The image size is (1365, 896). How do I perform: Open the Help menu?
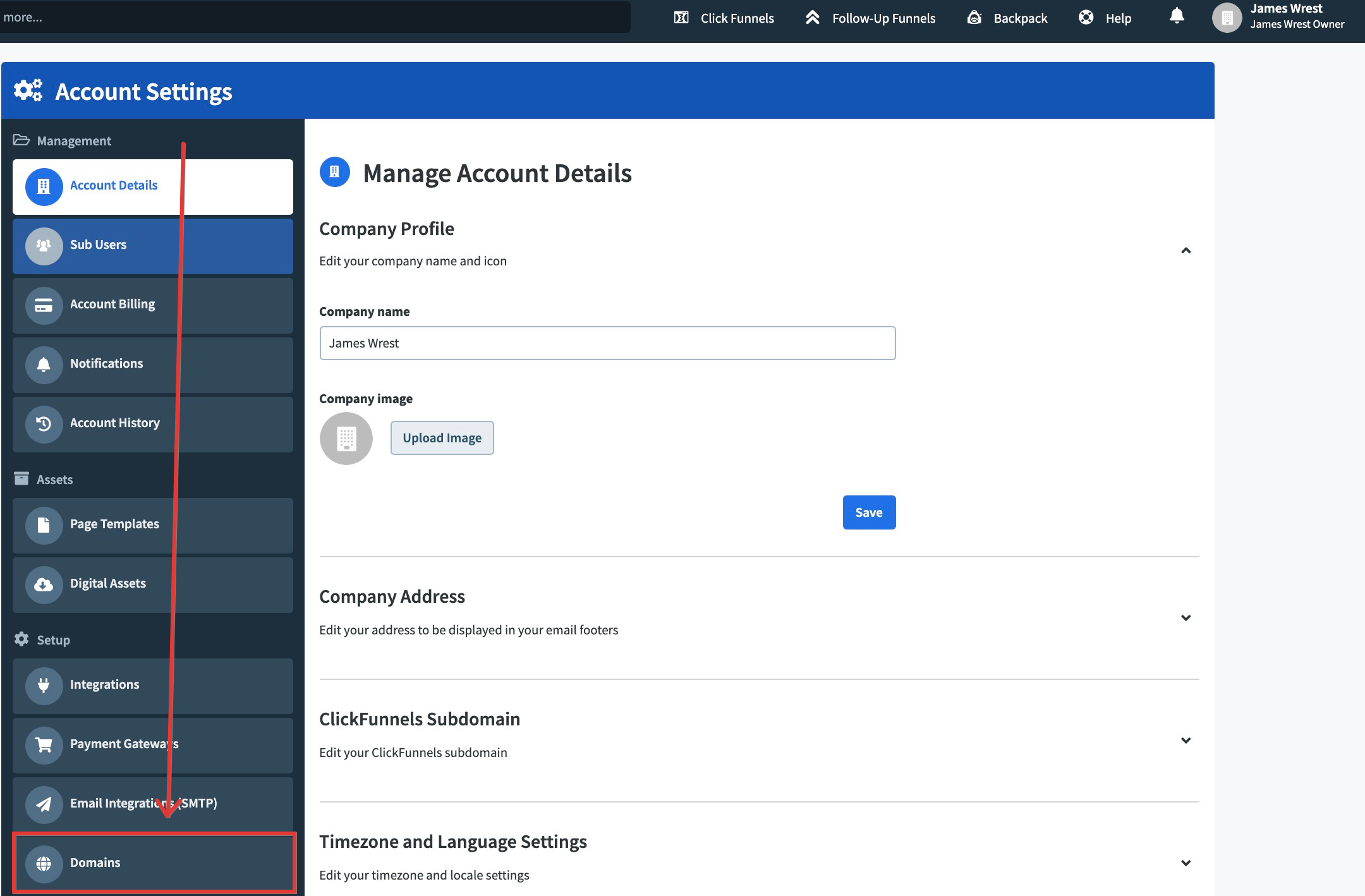(1105, 18)
